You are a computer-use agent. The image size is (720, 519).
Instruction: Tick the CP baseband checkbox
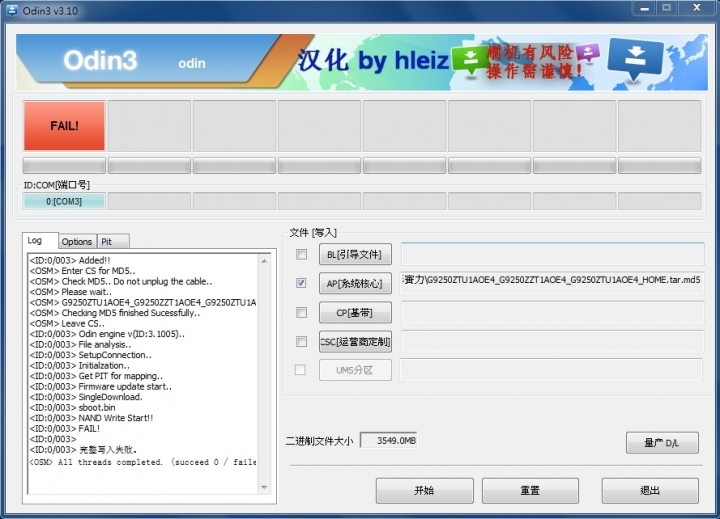click(x=301, y=312)
